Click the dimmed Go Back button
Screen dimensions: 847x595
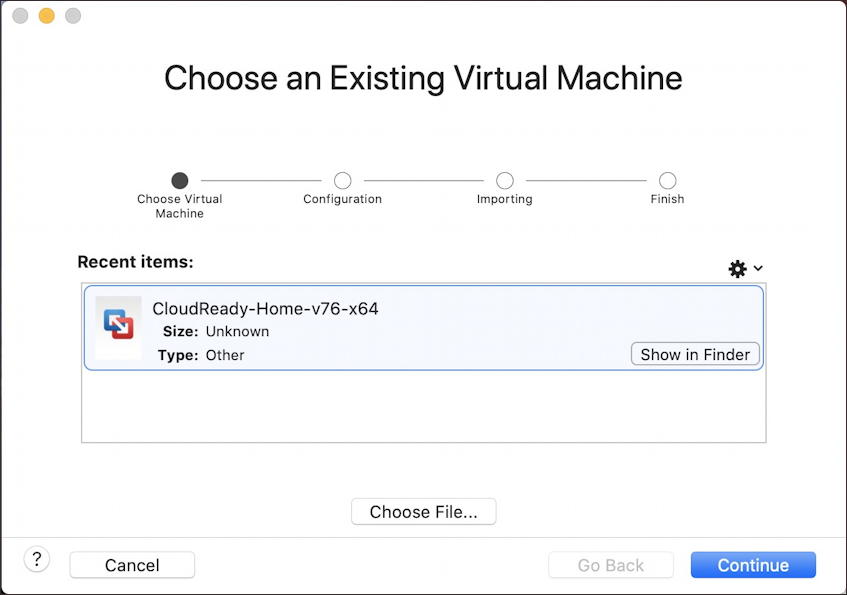coord(611,565)
